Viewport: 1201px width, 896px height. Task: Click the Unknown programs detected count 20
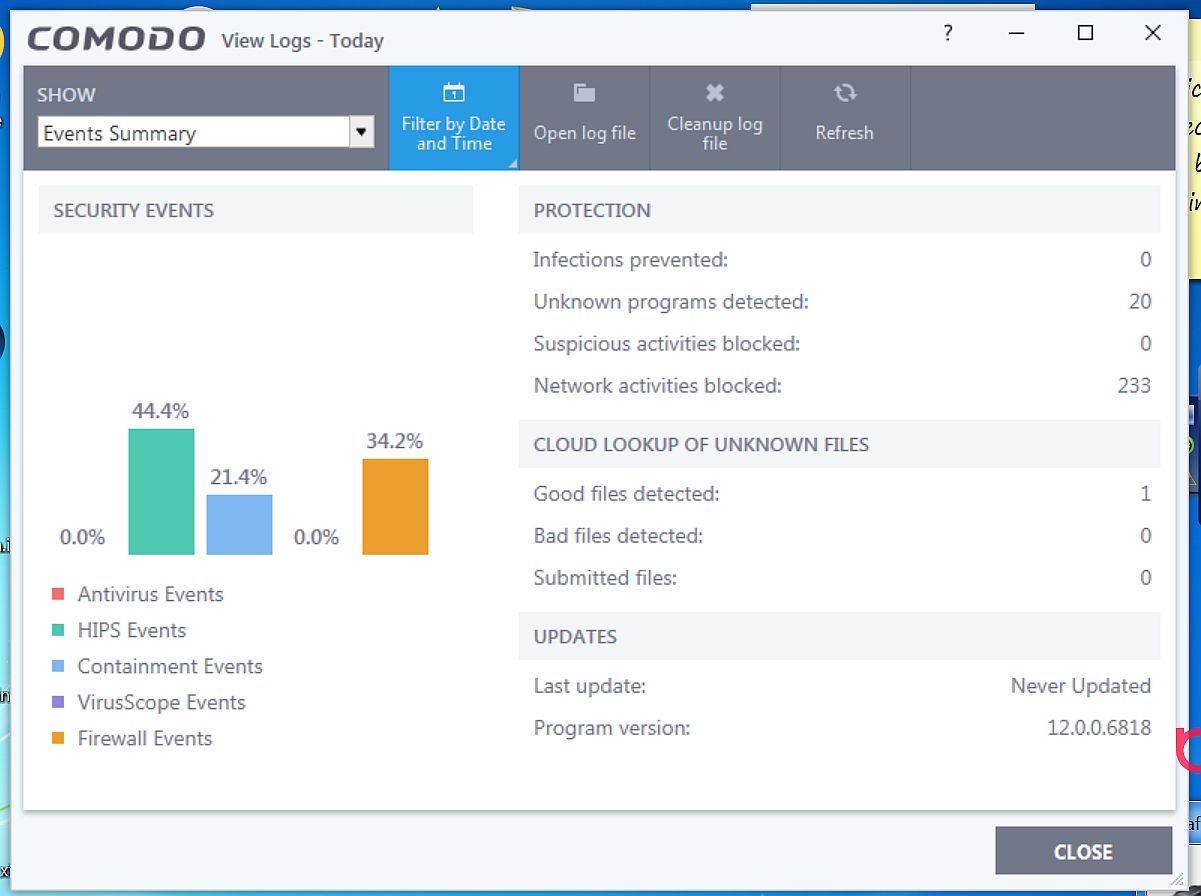coord(1140,302)
